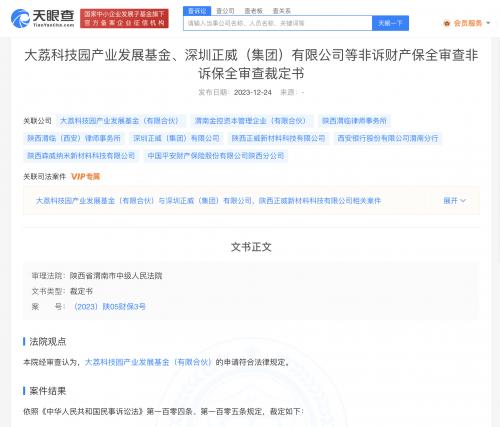
Task: Open 大荔科技园产业发展基金 link in 法院观点
Action: tap(148, 362)
